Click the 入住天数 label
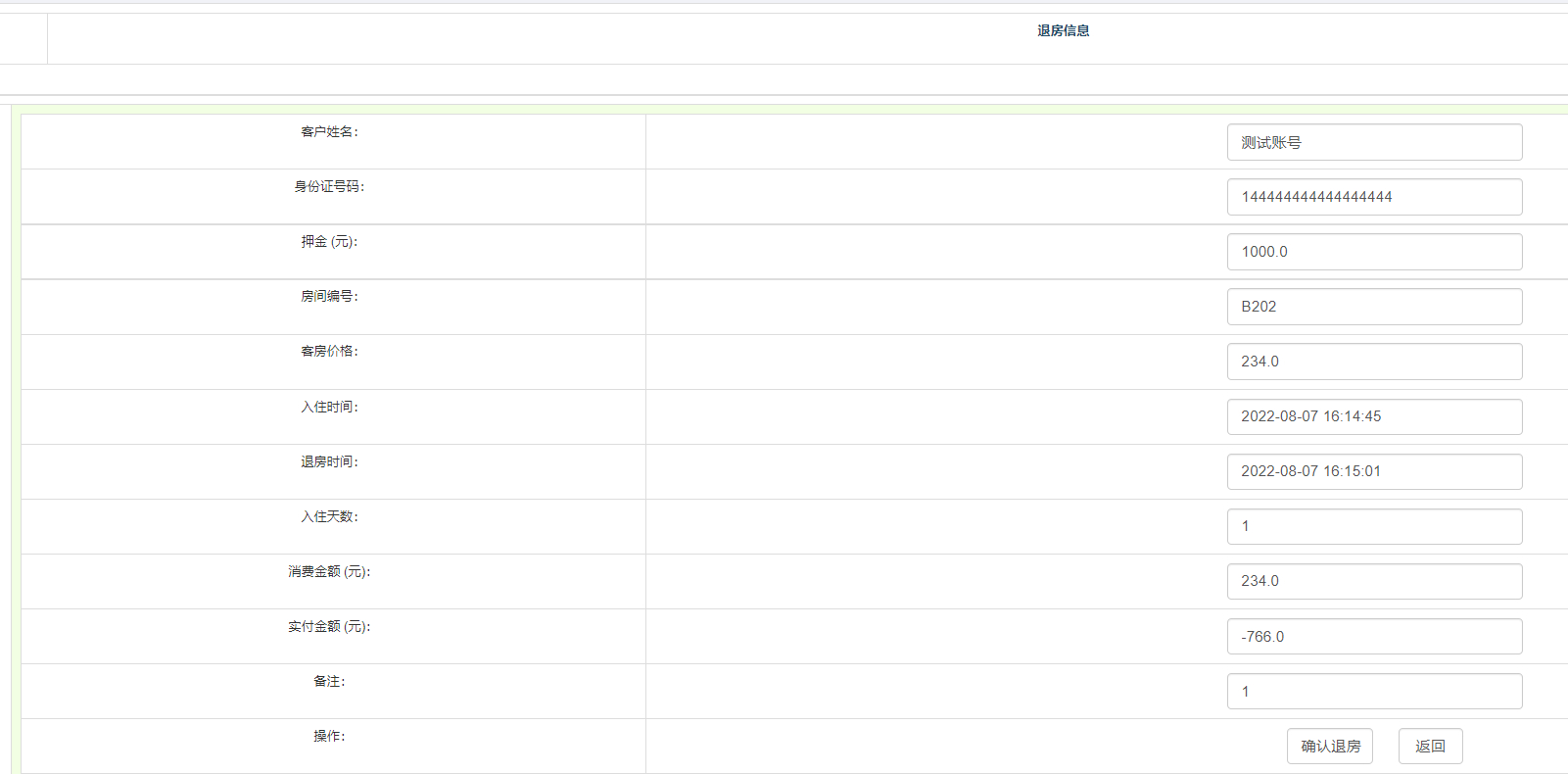This screenshot has width=1568, height=774. click(x=330, y=516)
